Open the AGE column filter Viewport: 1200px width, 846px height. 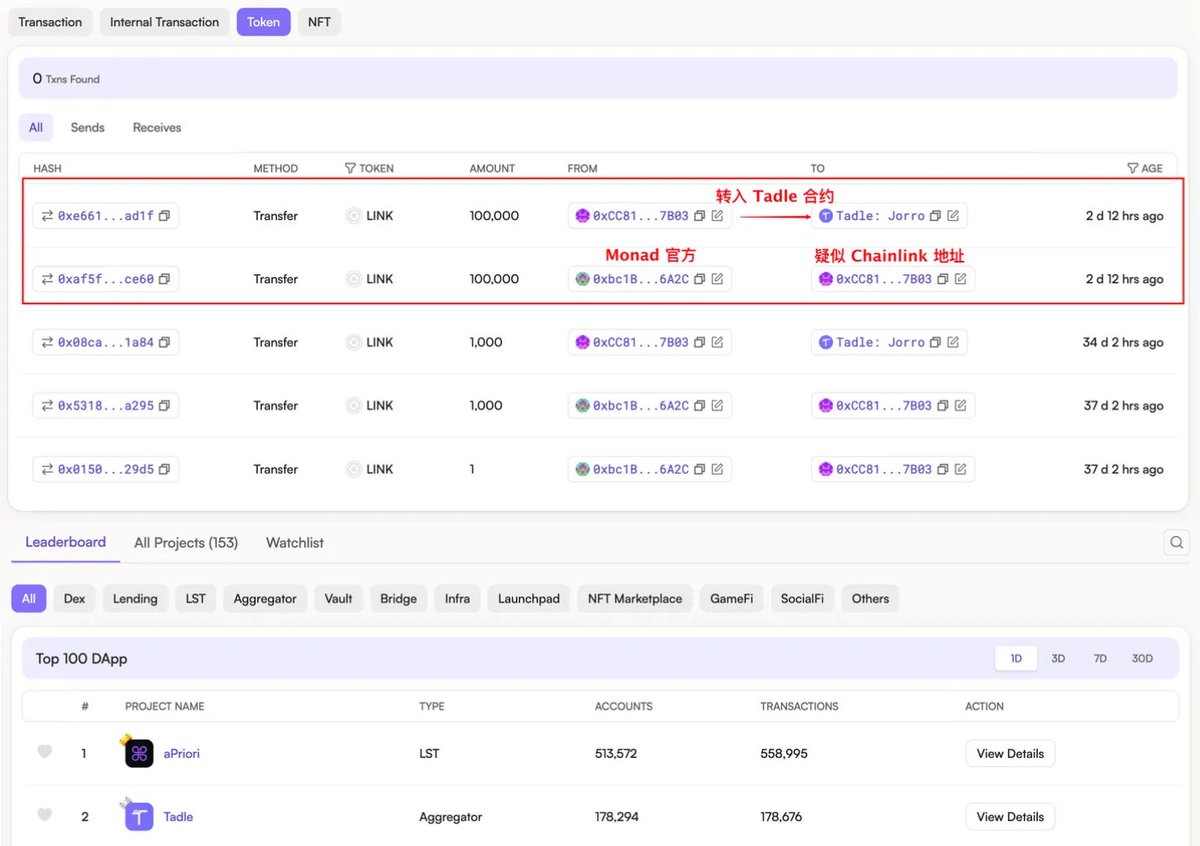coord(1132,168)
